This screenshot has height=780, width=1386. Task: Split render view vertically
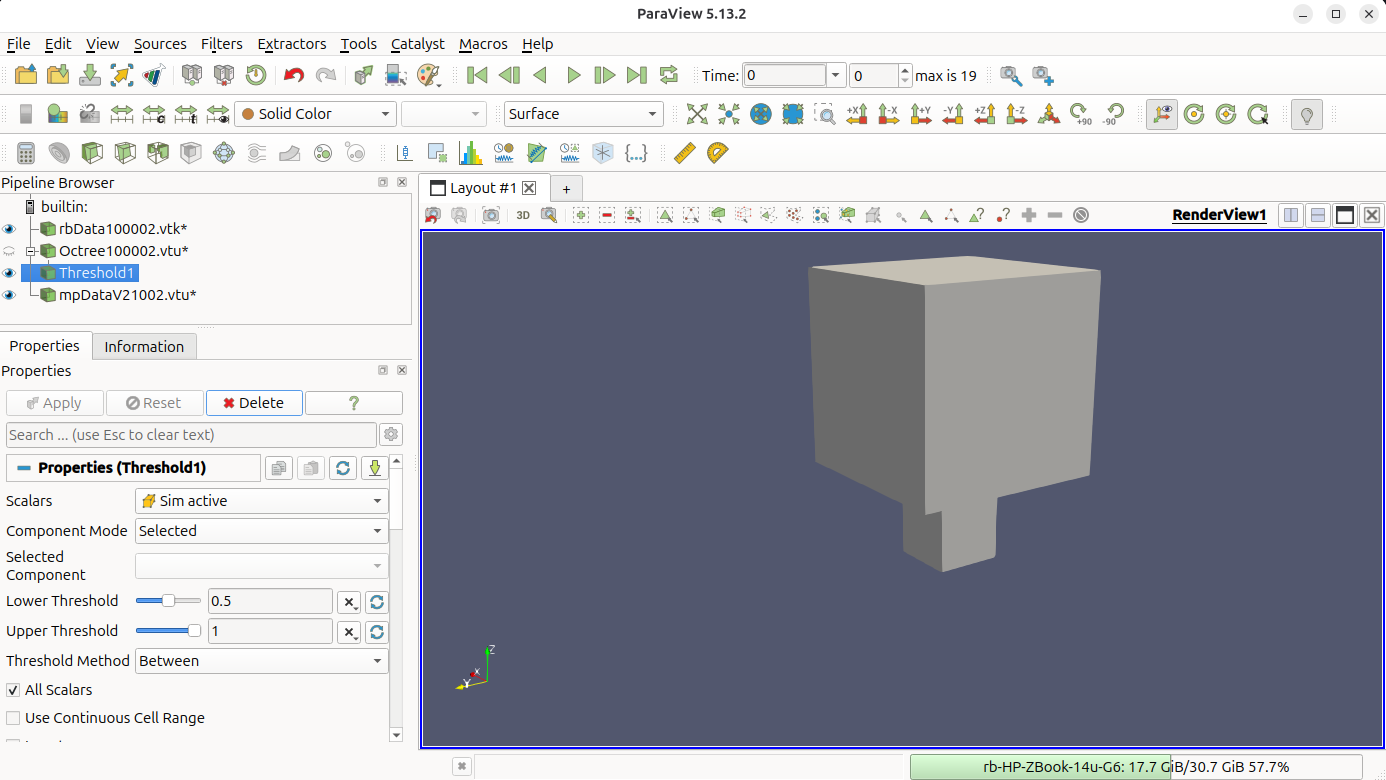tap(1318, 215)
